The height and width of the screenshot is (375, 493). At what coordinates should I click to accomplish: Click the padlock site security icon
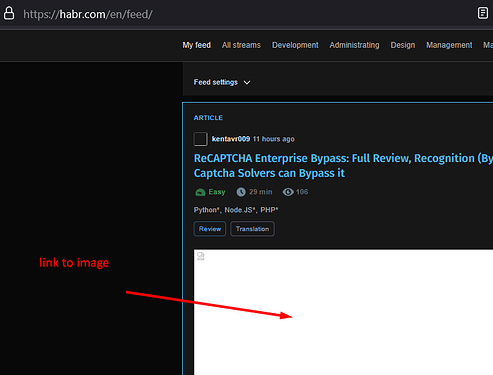point(9,14)
